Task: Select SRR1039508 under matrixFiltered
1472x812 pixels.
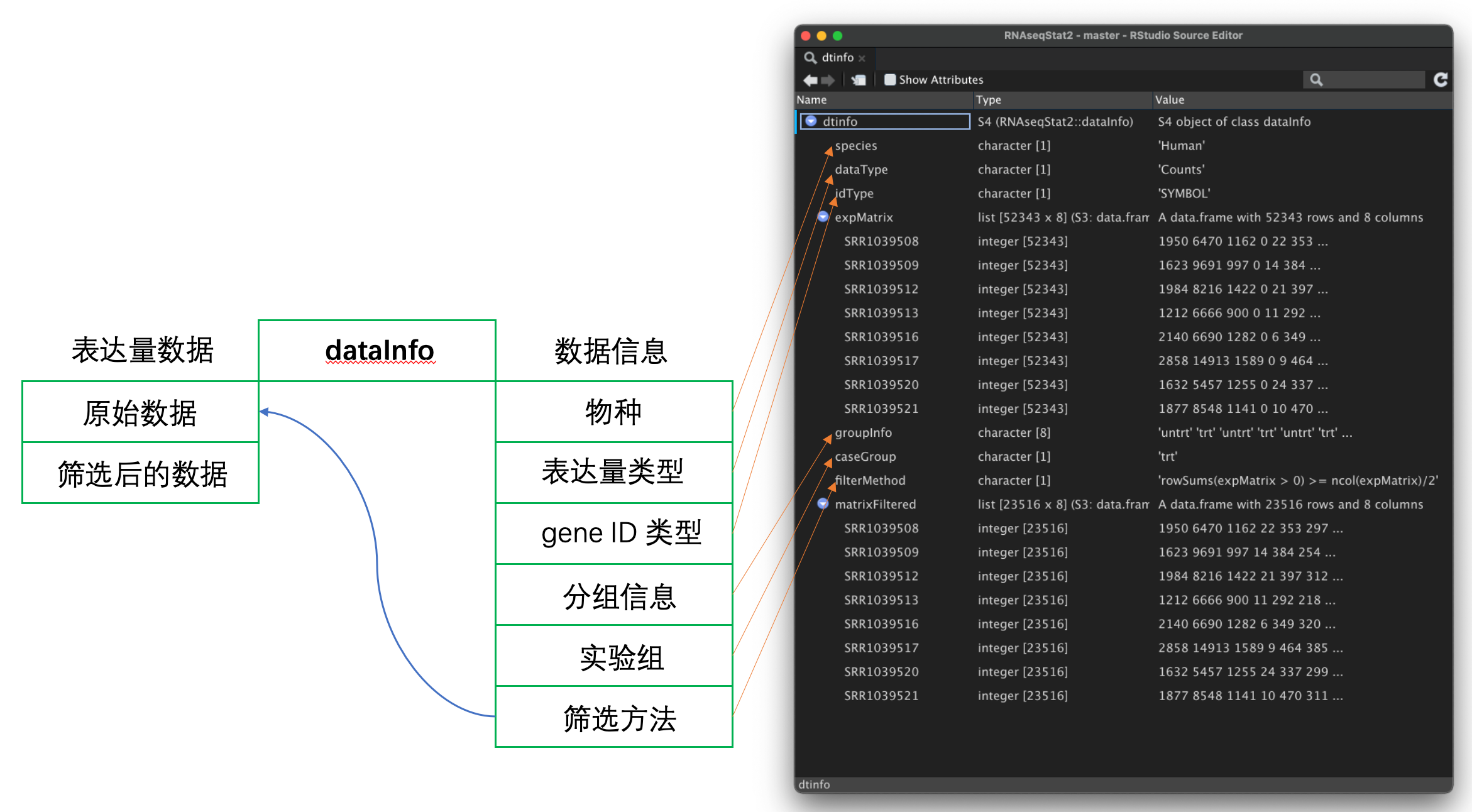Action: click(x=881, y=528)
